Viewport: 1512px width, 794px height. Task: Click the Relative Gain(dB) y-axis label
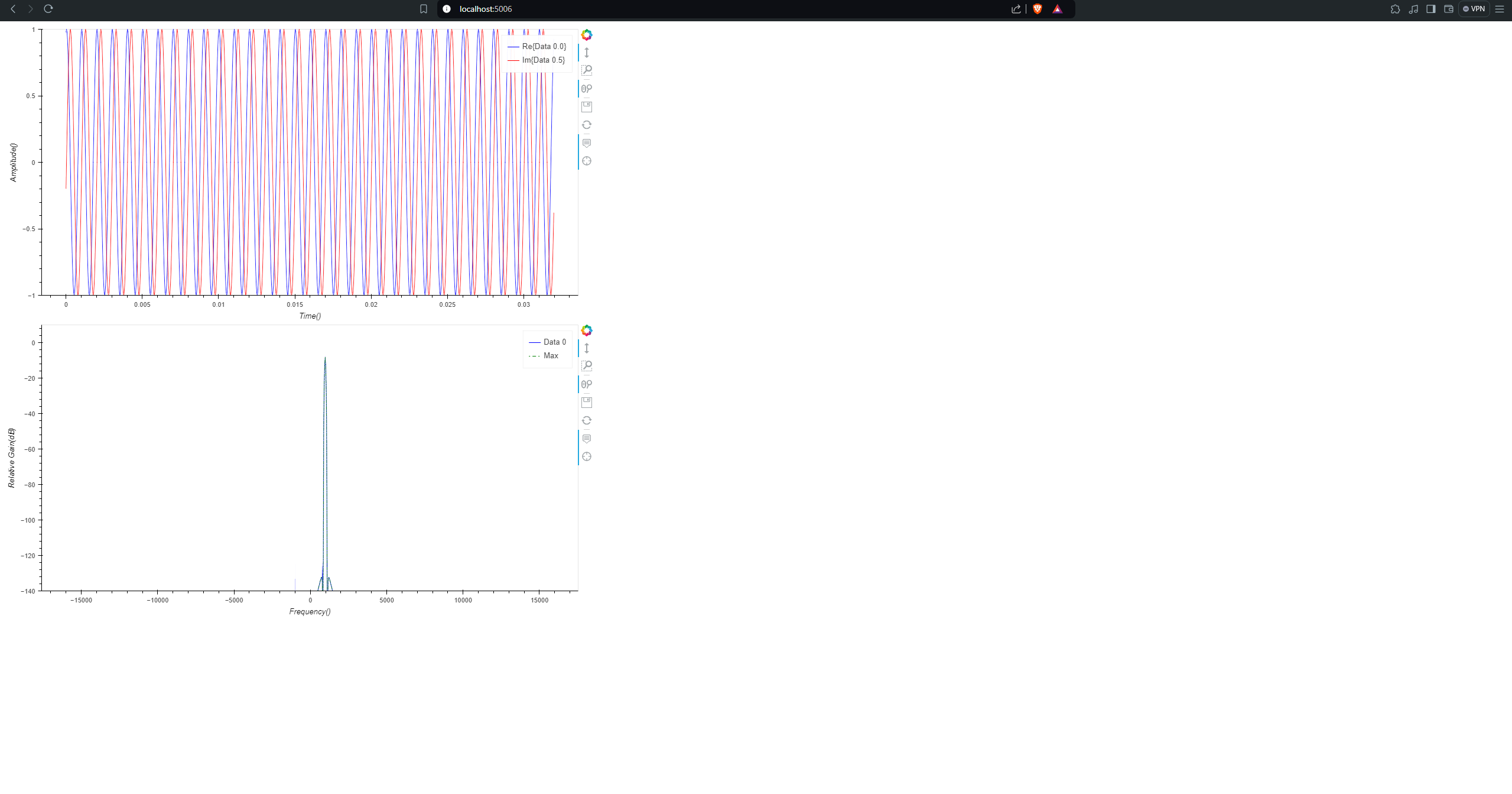(11, 458)
